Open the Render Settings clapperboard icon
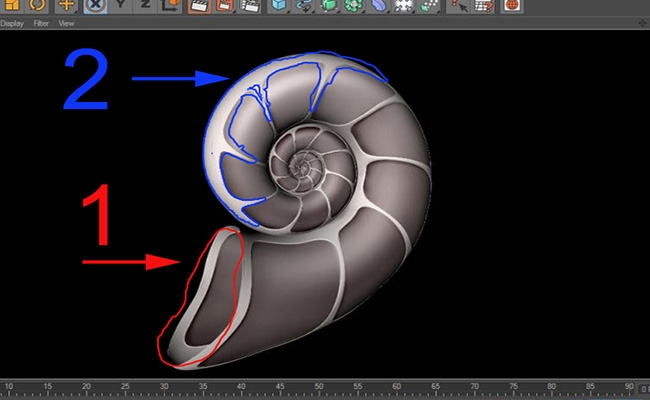The width and height of the screenshot is (650, 400). tap(250, 6)
